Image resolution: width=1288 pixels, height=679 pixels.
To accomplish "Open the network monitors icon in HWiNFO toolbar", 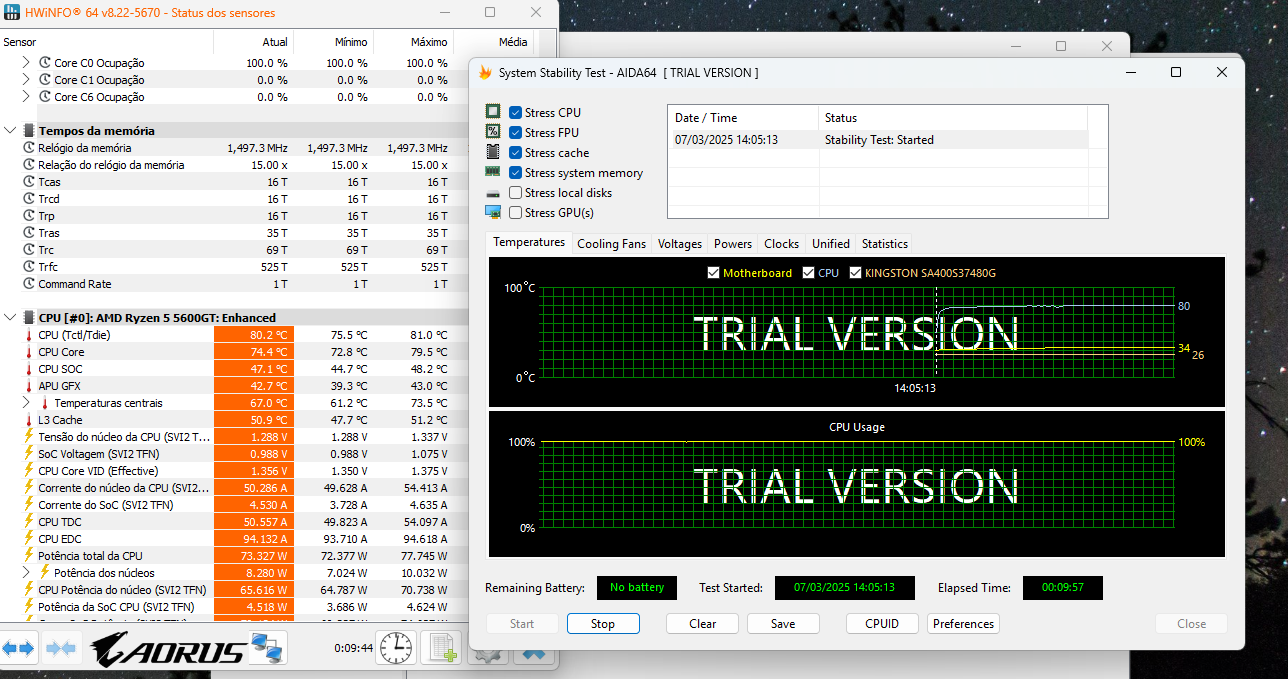I will coord(267,648).
